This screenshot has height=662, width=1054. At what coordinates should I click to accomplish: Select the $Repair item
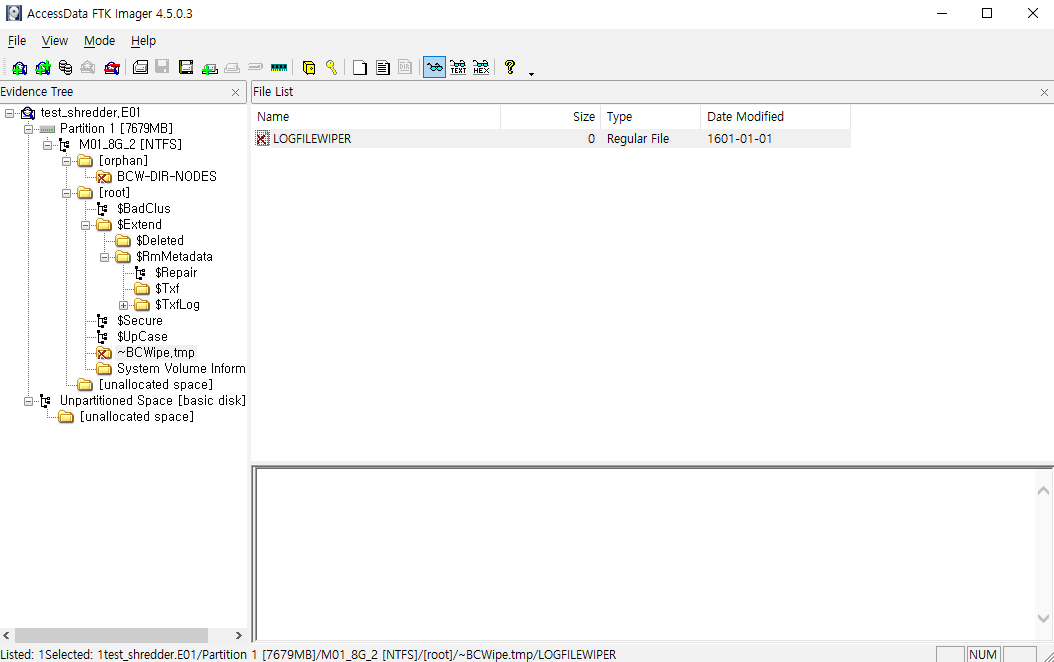176,273
